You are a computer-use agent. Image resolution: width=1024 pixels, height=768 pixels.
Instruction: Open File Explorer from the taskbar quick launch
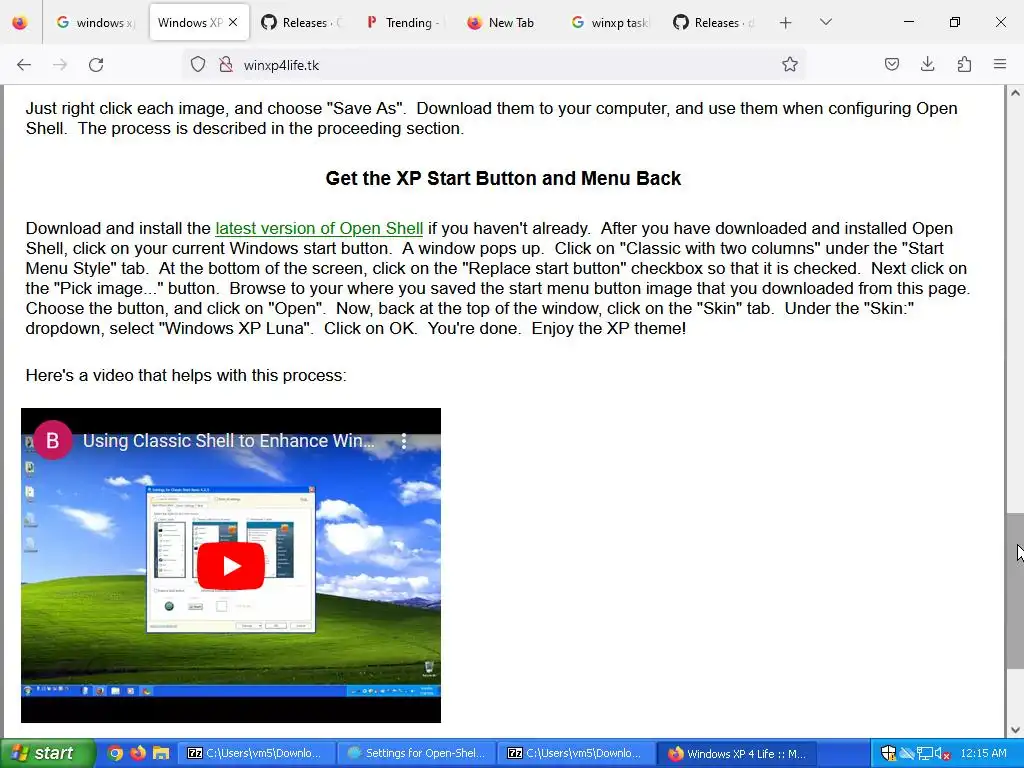coord(161,753)
